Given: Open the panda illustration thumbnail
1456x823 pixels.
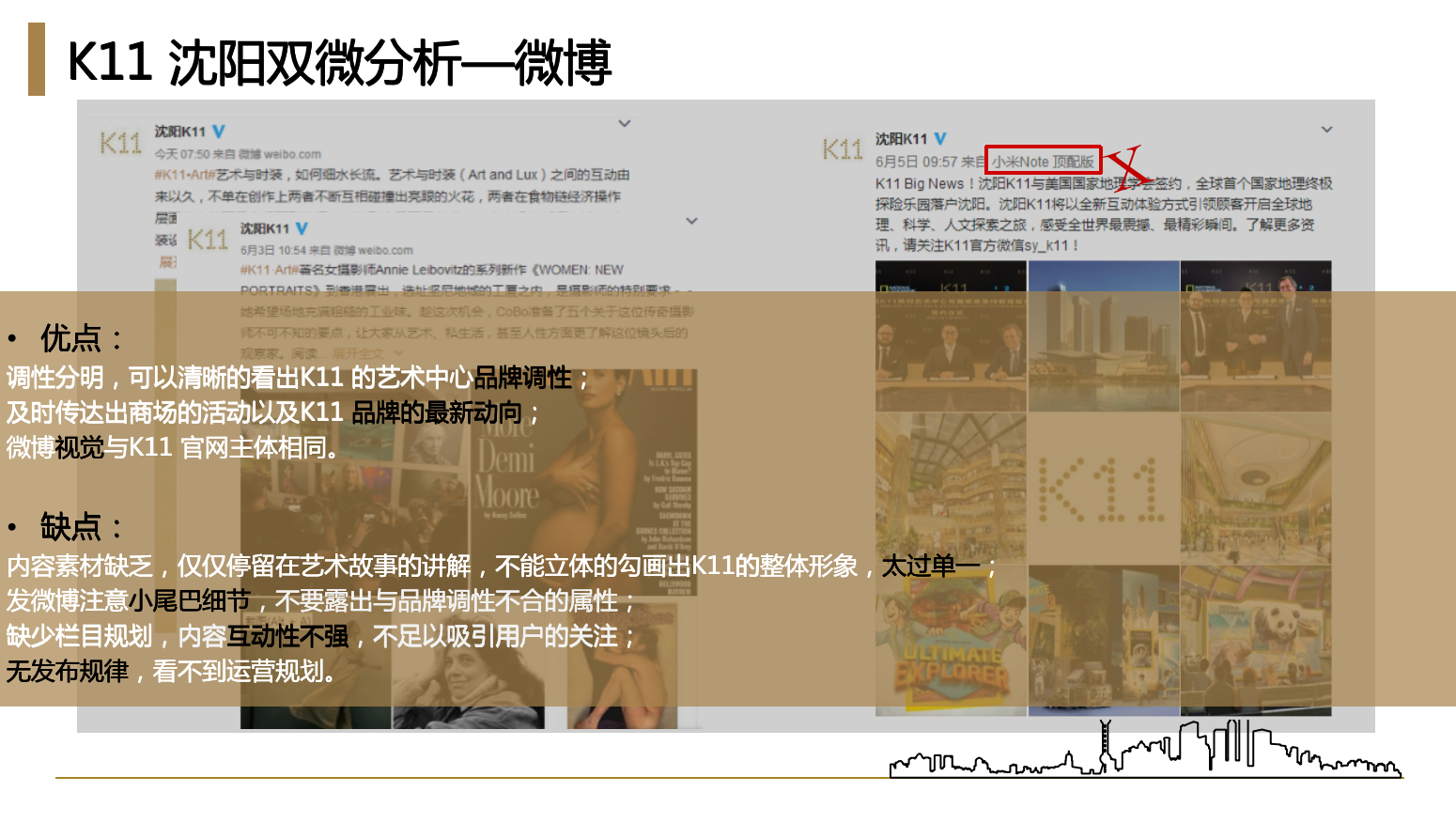Looking at the screenshot, I should click(1256, 641).
